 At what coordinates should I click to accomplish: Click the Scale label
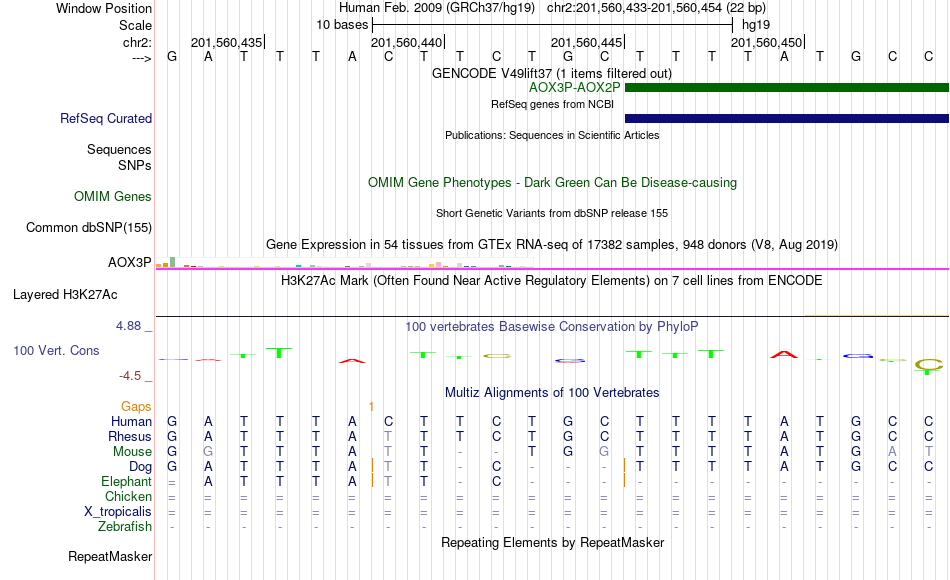tap(135, 25)
